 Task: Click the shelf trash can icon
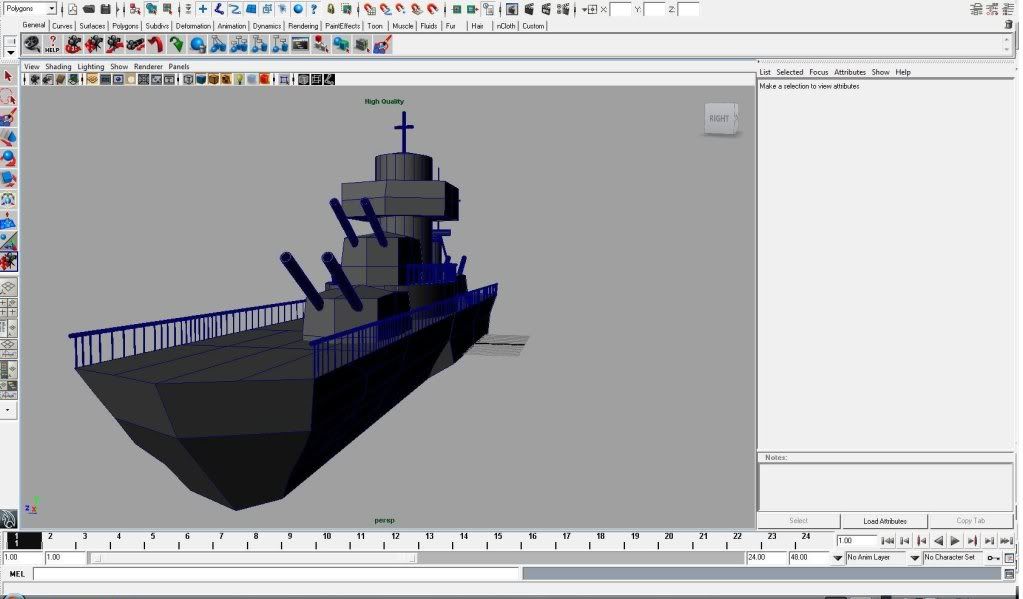pos(1009,25)
